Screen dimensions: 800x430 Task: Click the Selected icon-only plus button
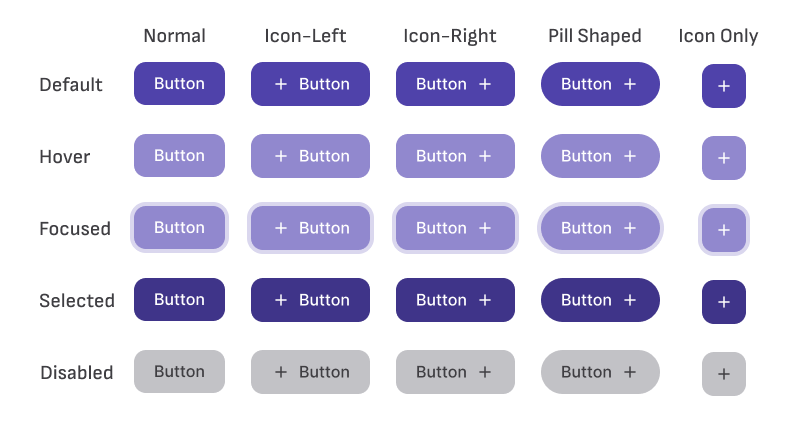click(x=724, y=302)
